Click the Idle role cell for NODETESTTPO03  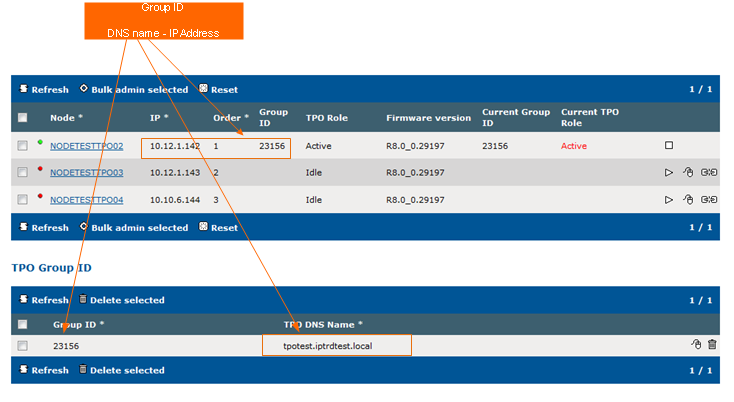pos(314,173)
